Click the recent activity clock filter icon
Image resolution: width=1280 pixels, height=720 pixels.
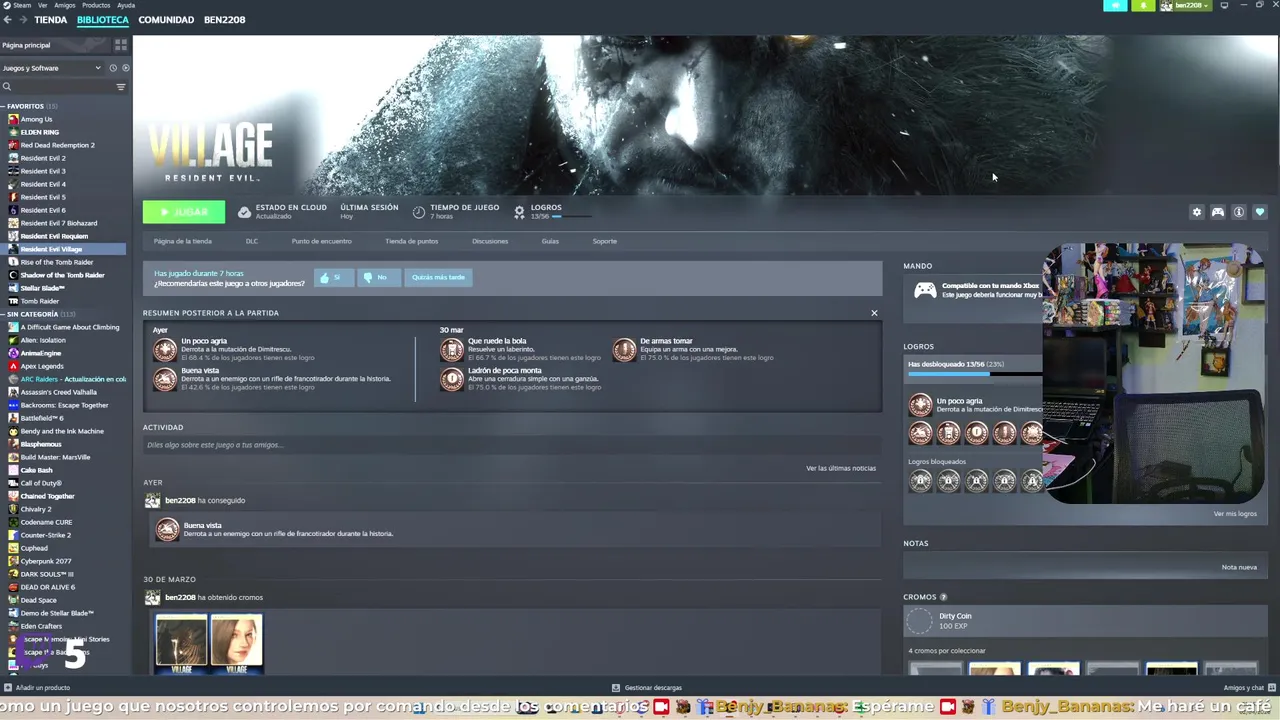tap(113, 68)
